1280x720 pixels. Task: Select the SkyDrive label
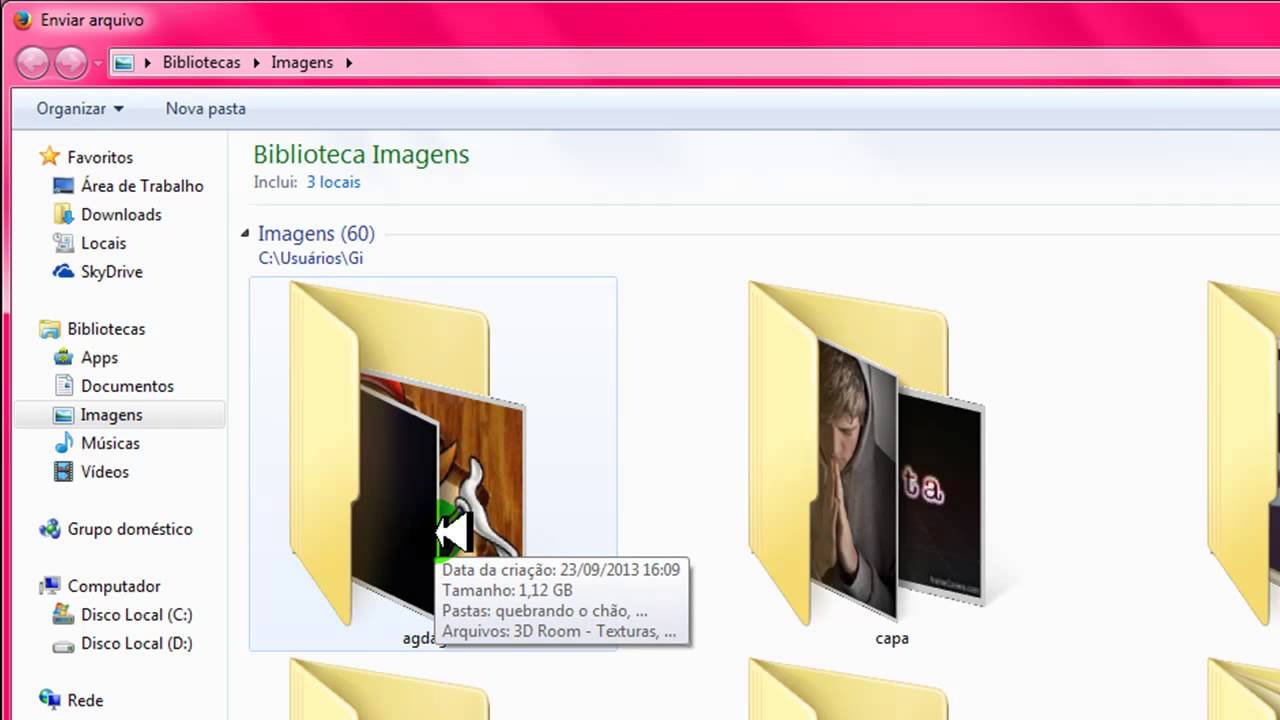tap(112, 271)
